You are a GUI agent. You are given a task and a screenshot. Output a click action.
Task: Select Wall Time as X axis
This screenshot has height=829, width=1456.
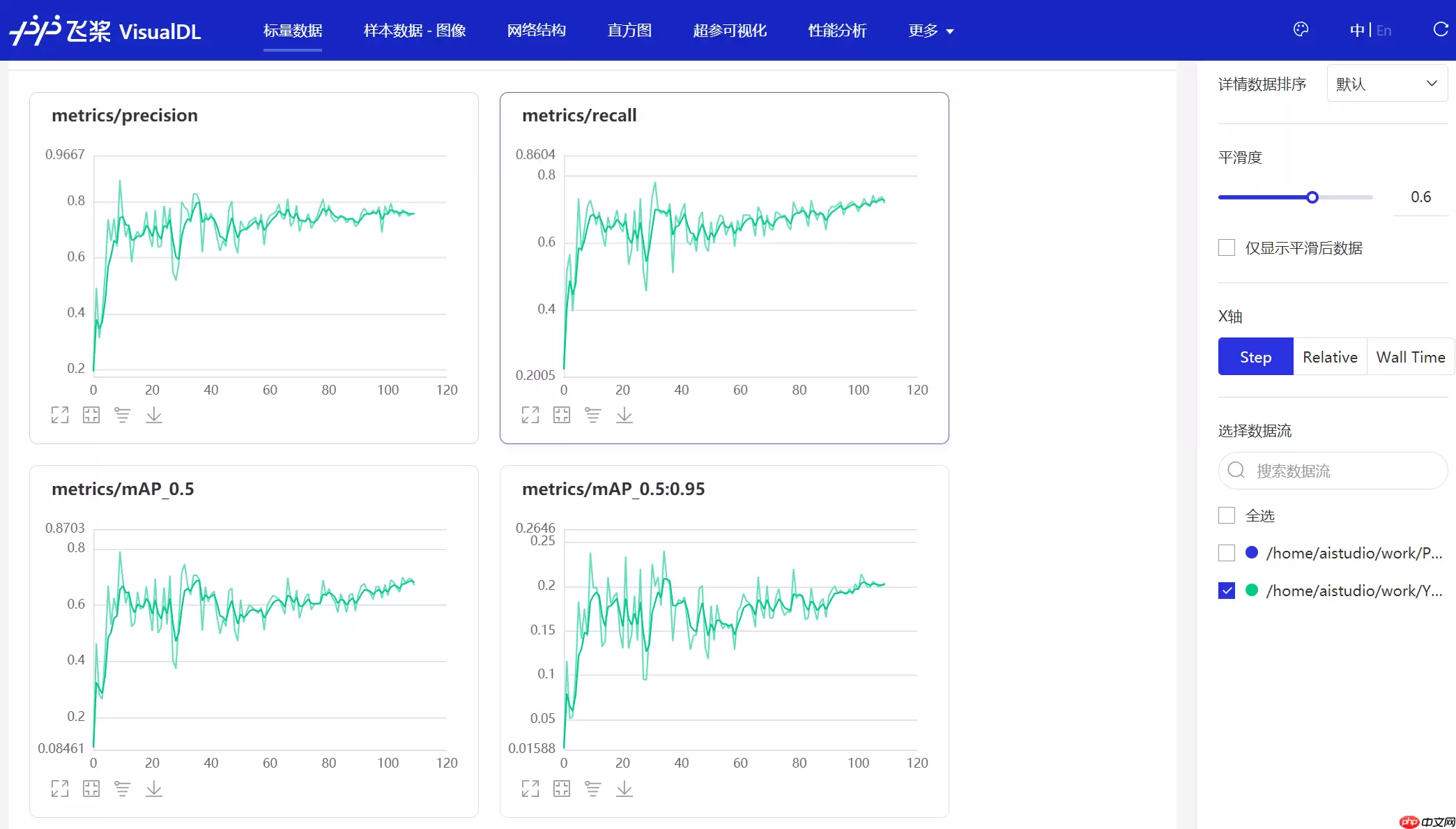point(1410,356)
